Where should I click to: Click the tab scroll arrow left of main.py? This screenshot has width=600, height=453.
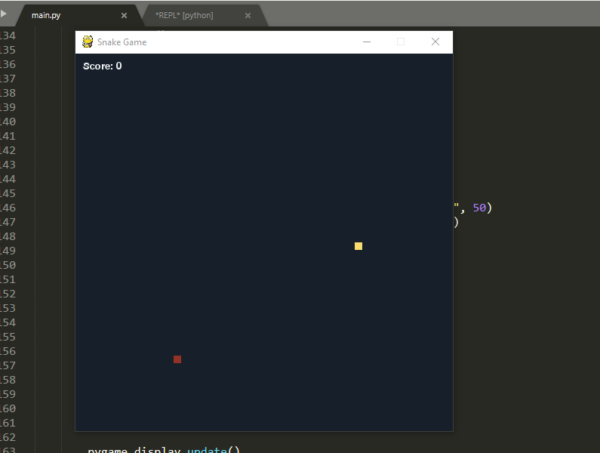pyautogui.click(x=4, y=14)
